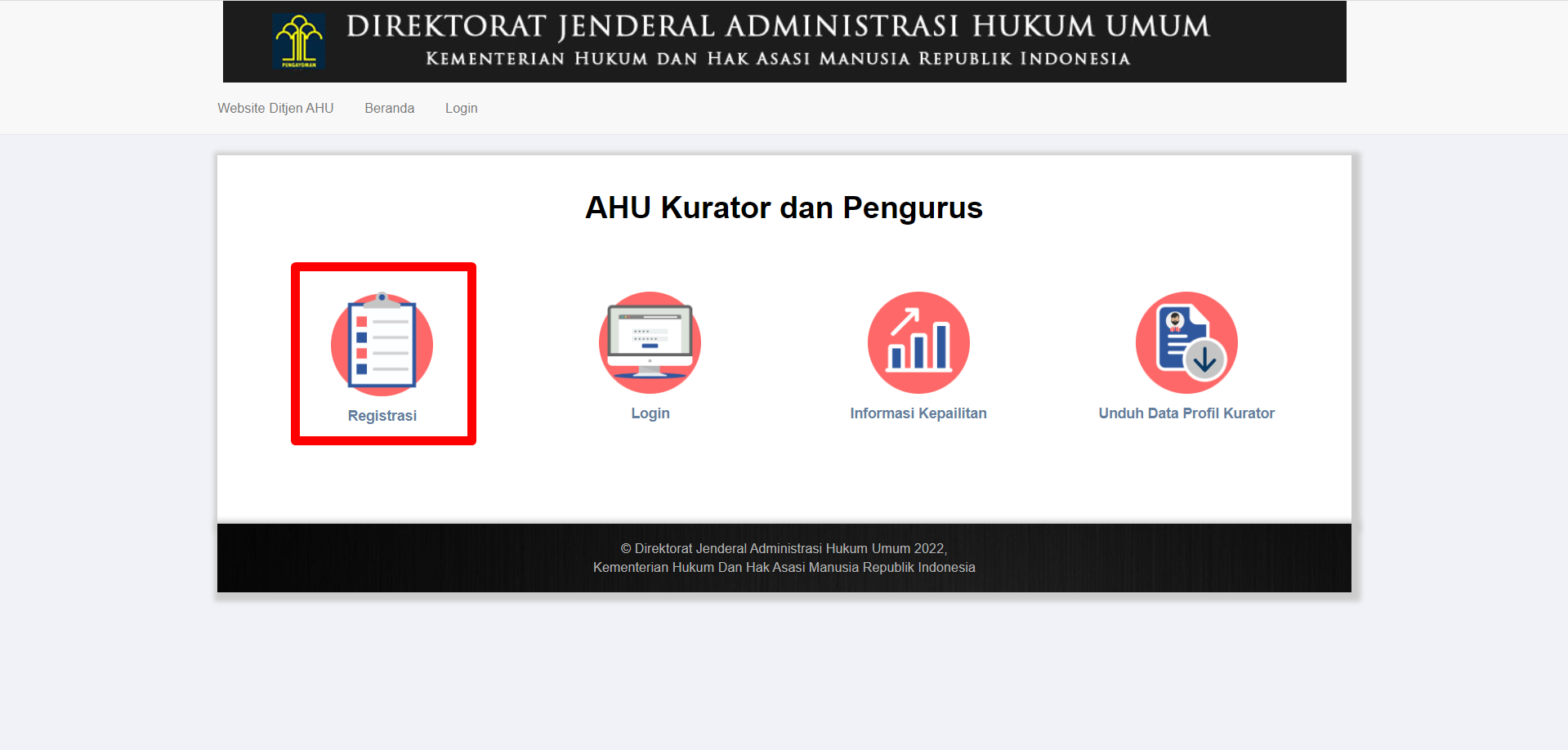The image size is (1568, 750).
Task: Open the Informasi Kepailitan text link
Action: point(918,413)
